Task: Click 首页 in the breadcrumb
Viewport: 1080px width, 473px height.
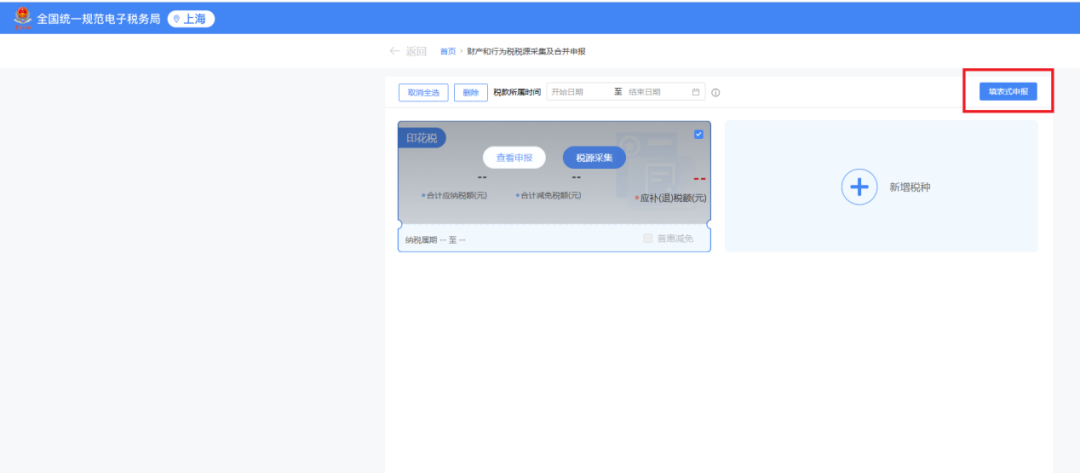Action: [447, 51]
